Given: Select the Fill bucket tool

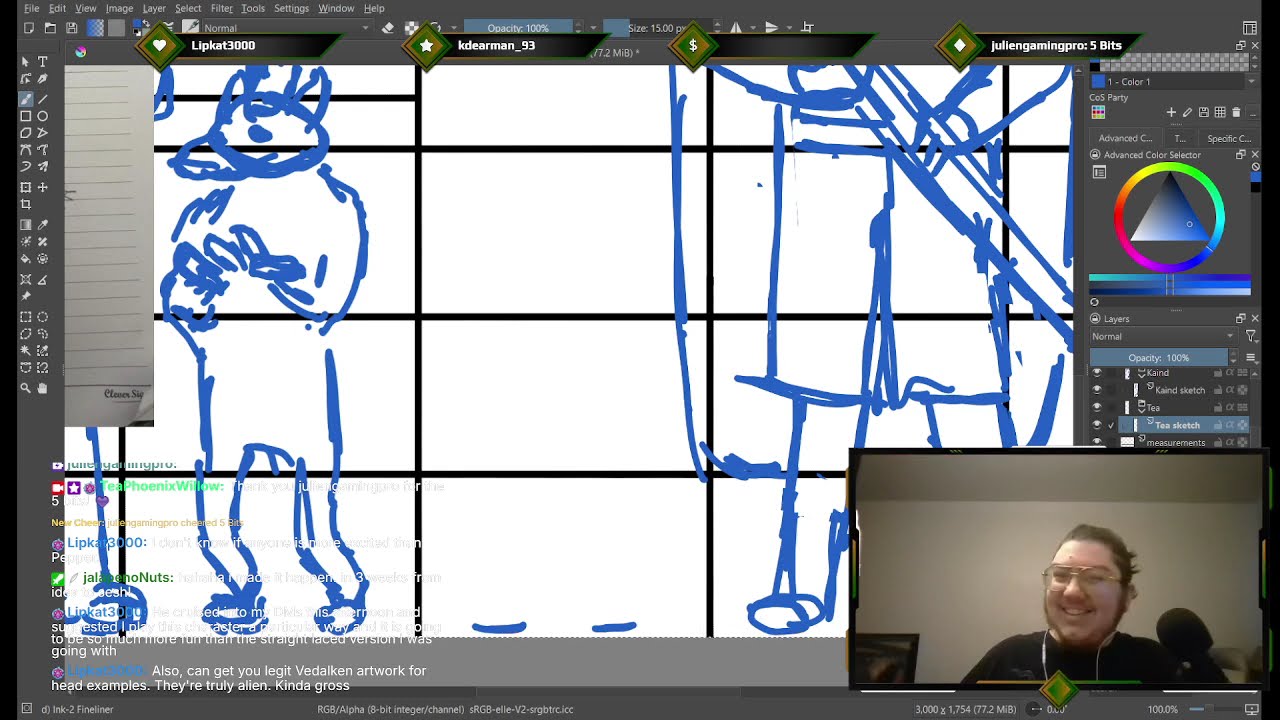Looking at the screenshot, I should pos(26,259).
